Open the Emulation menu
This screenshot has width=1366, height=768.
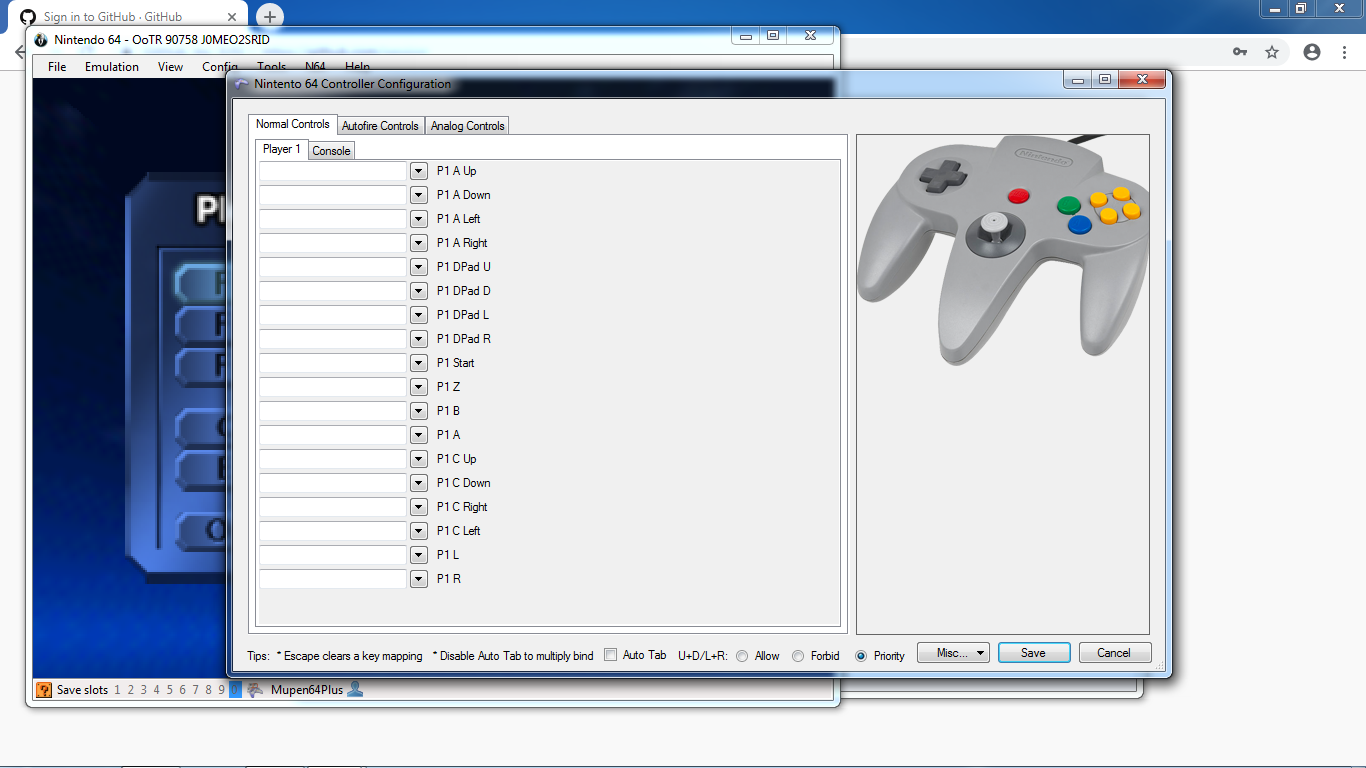(112, 67)
